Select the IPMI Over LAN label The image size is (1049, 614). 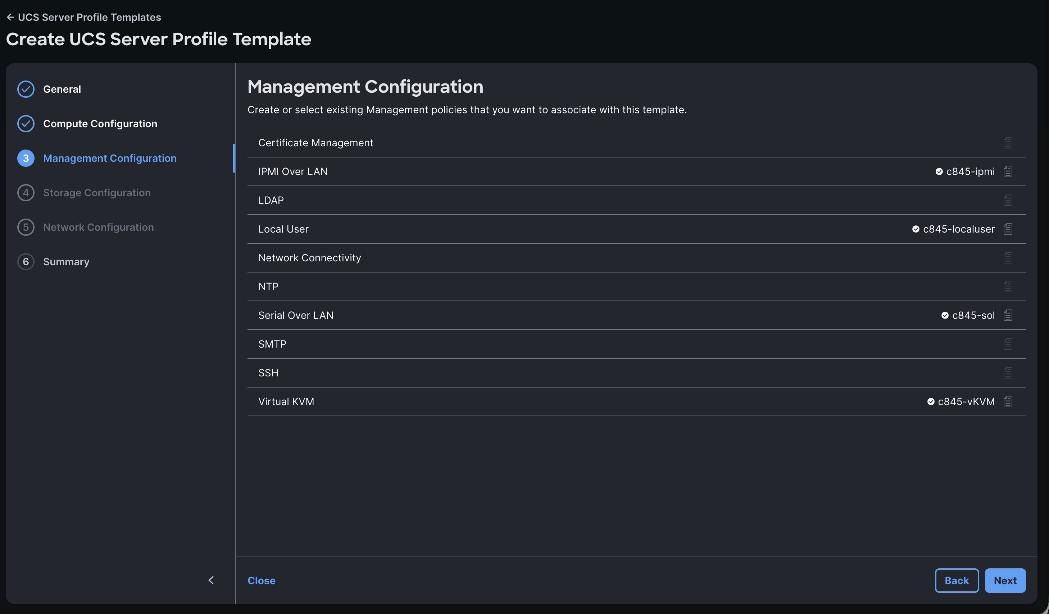tap(293, 171)
